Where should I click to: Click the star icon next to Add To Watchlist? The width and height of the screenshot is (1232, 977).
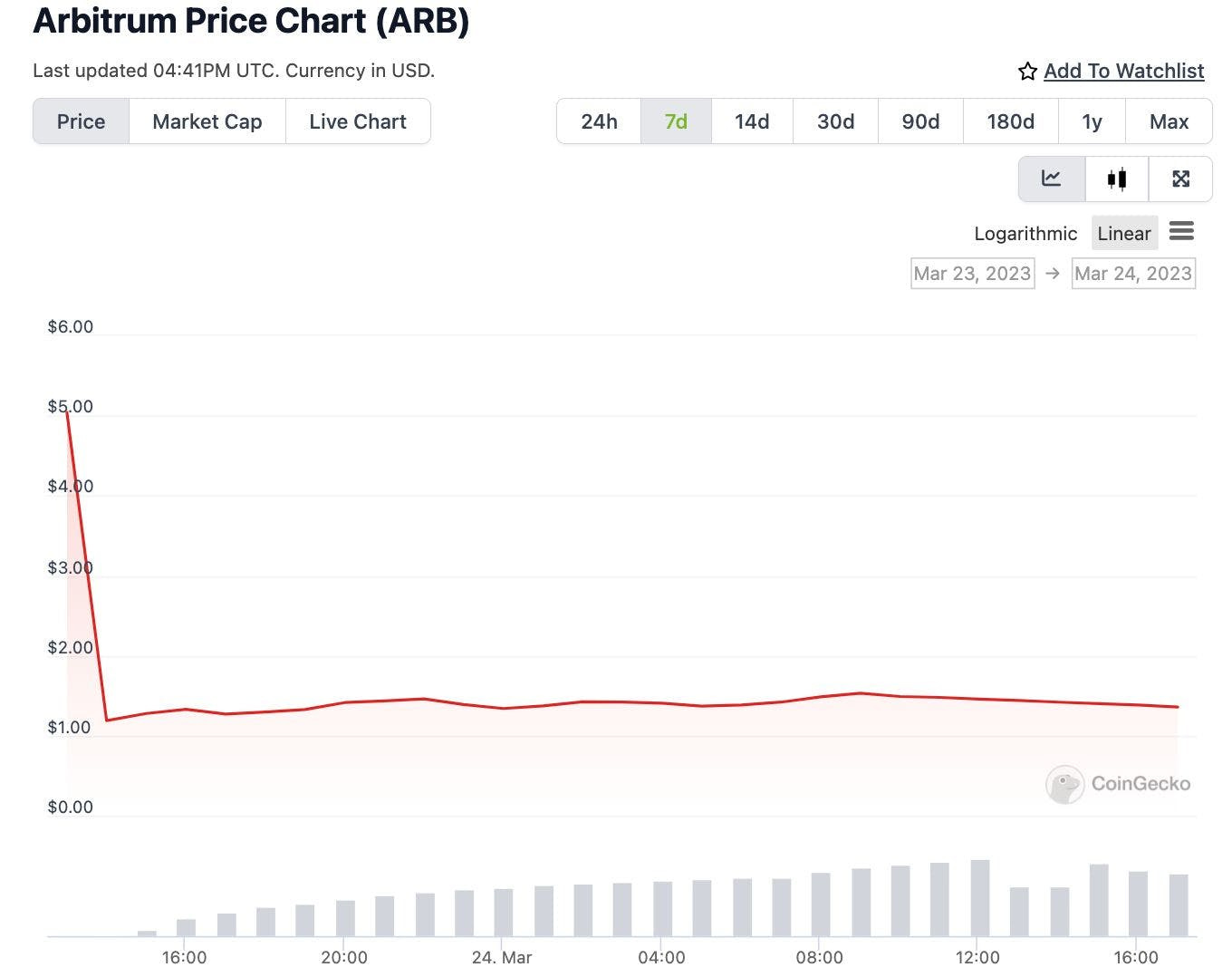click(x=1026, y=71)
